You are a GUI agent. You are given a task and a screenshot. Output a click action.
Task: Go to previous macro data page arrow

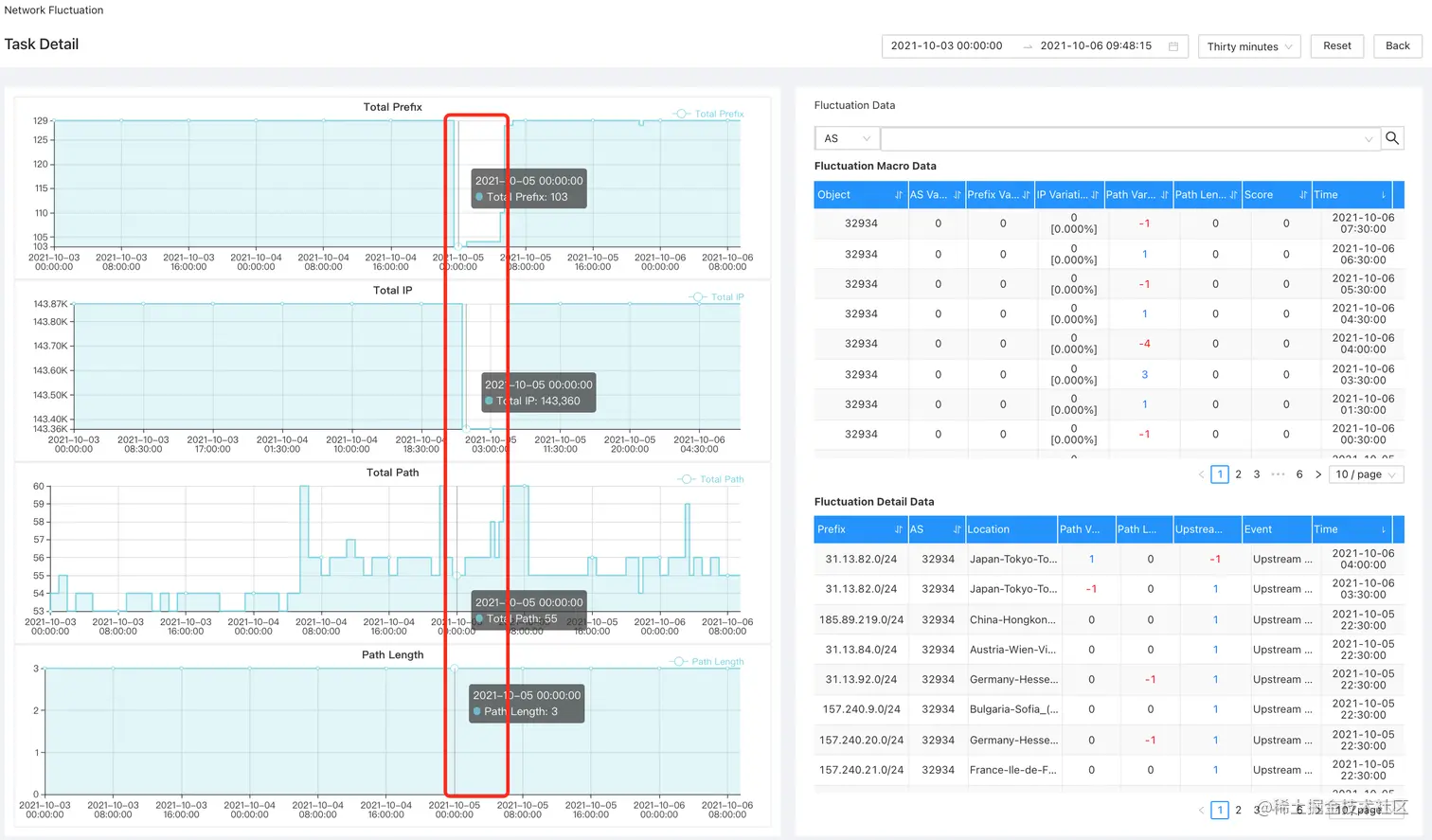[1201, 474]
